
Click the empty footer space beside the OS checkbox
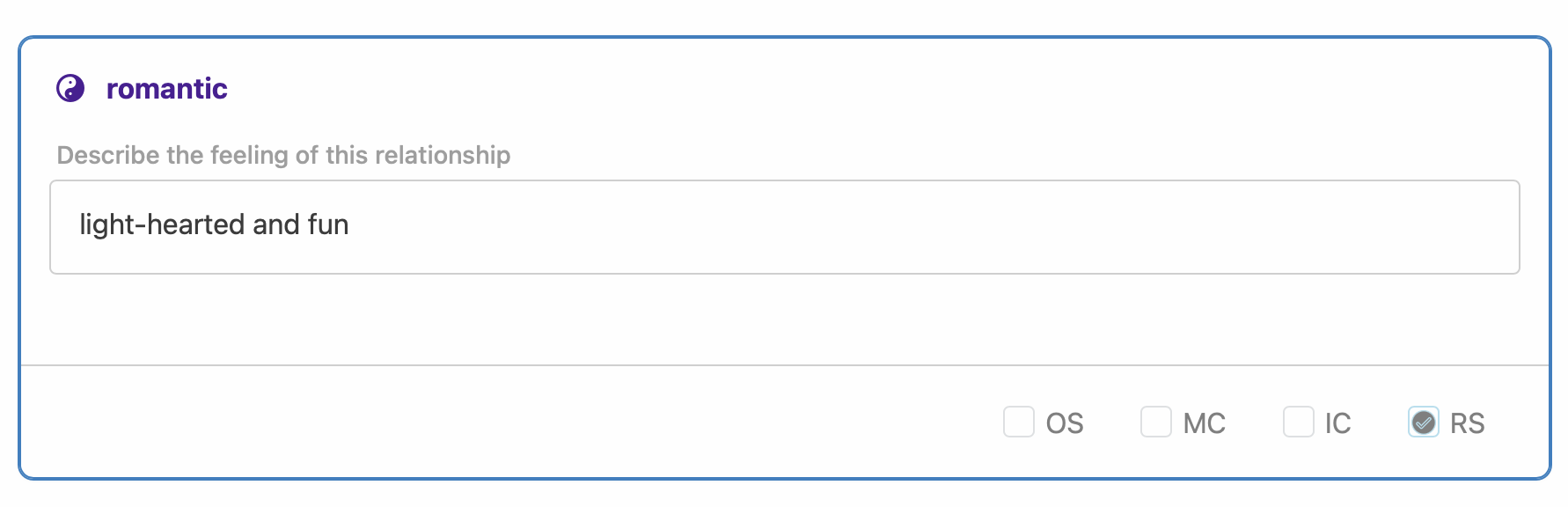click(x=510, y=422)
